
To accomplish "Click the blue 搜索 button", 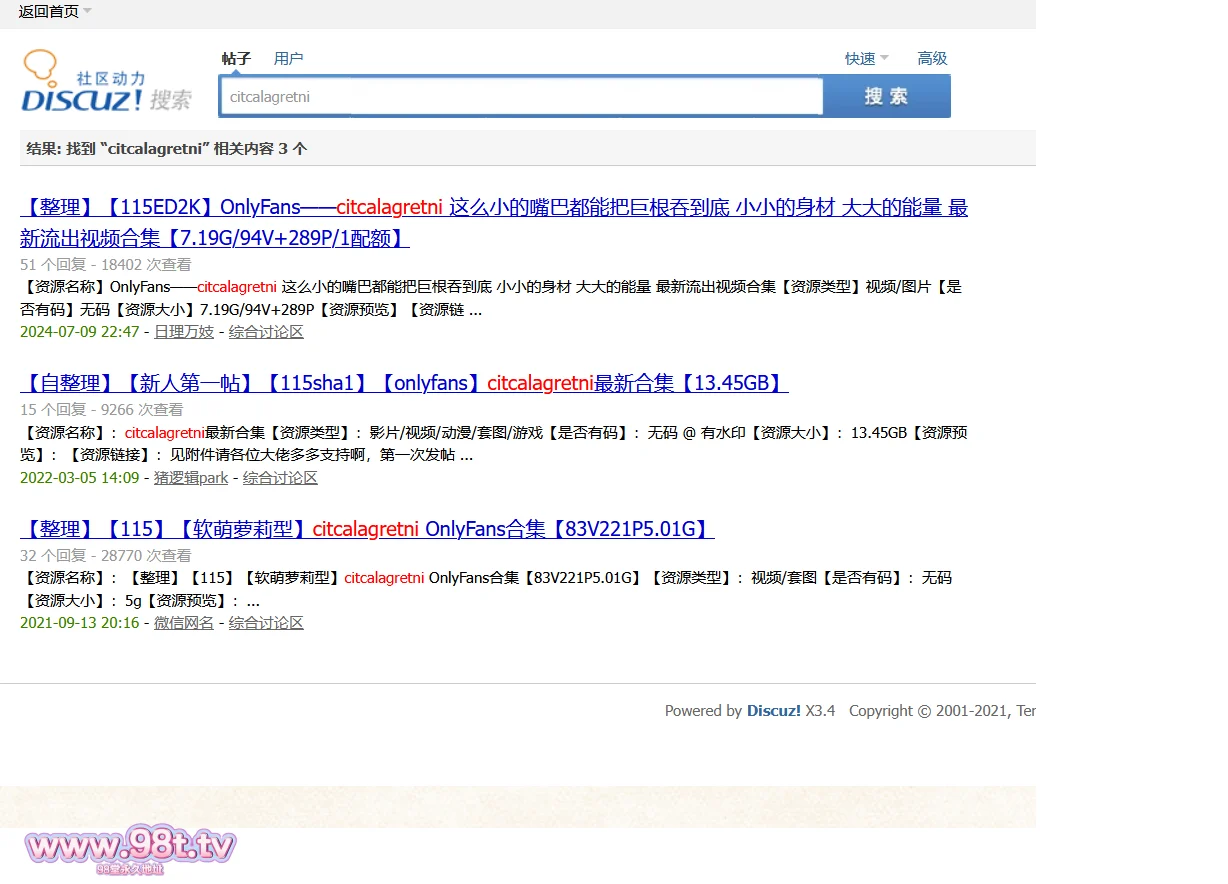I will tap(886, 97).
